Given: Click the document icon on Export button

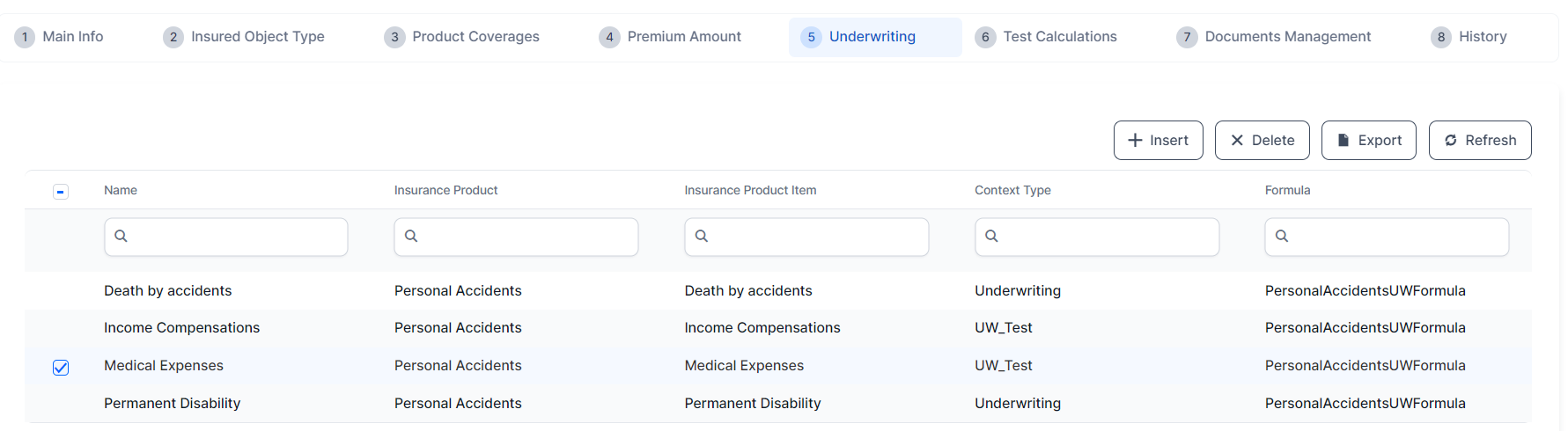Looking at the screenshot, I should coord(1343,141).
